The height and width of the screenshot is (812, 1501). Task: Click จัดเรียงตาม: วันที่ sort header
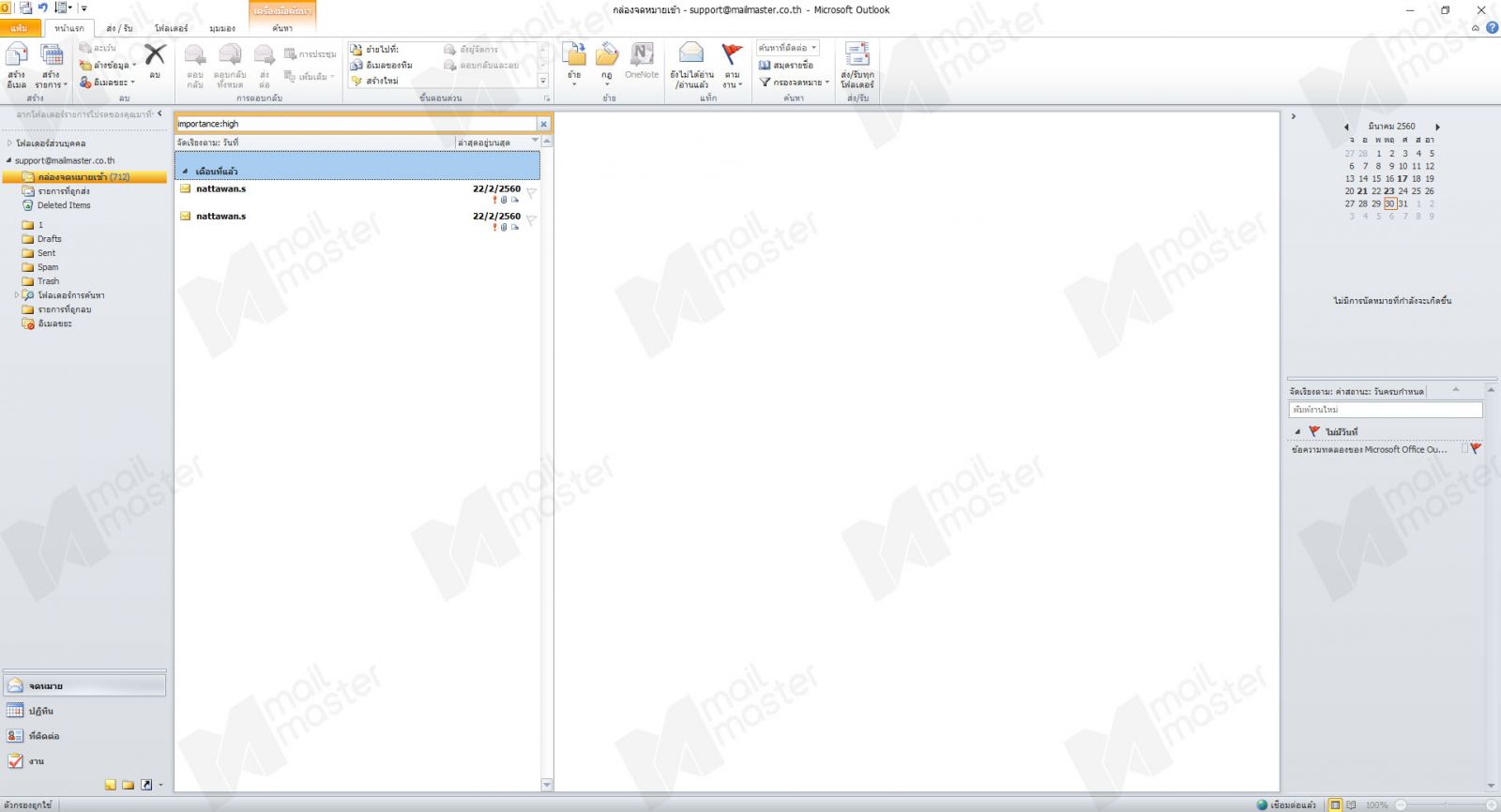coord(314,143)
